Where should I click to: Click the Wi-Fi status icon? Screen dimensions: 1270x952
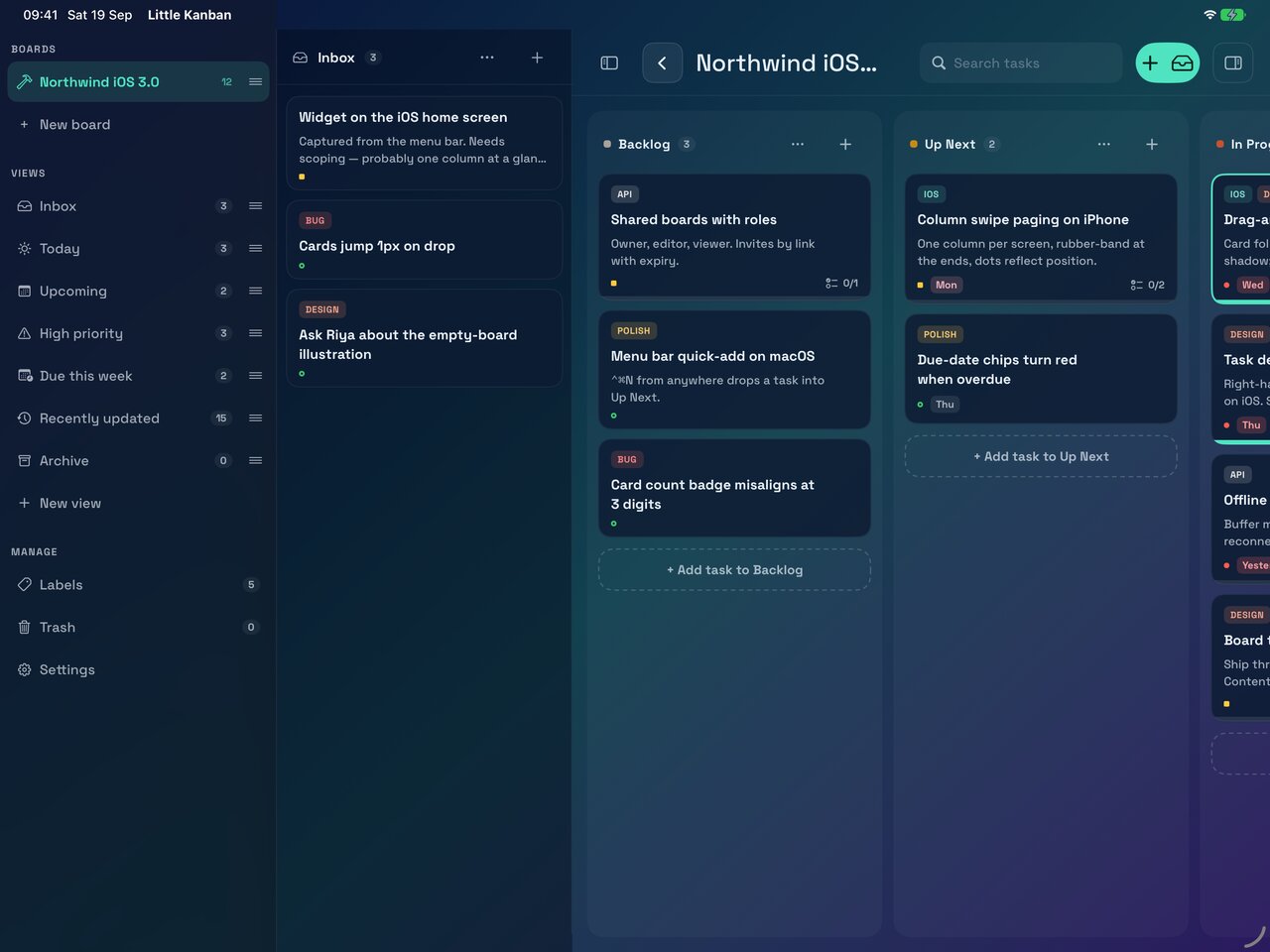1209,15
